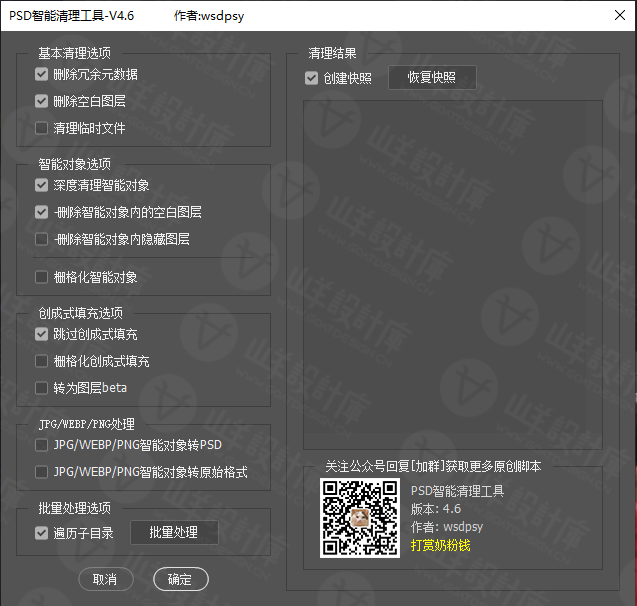Image resolution: width=637 pixels, height=606 pixels.
Task: Check 栅格化智能对象 checkbox
Action: tap(41, 277)
